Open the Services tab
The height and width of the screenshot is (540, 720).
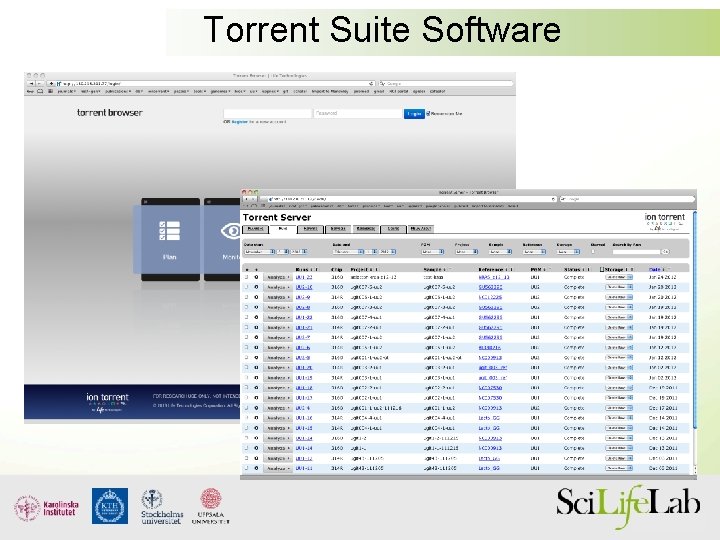338,229
